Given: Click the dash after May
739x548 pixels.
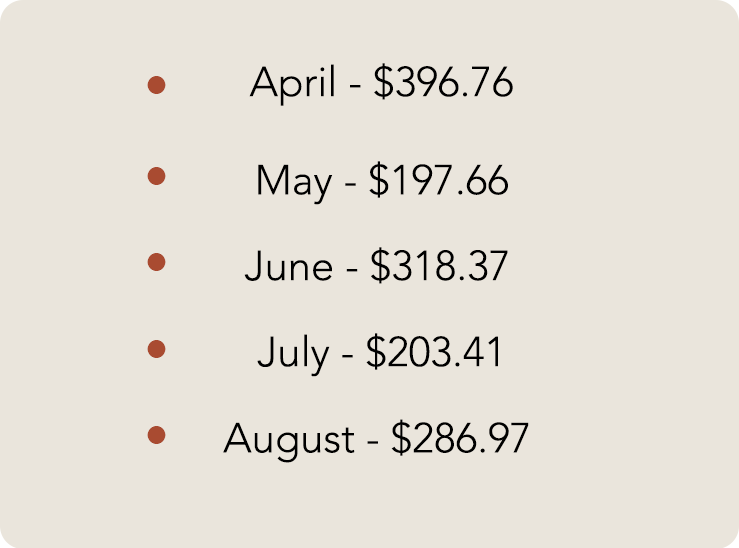Looking at the screenshot, I should 350,185.
